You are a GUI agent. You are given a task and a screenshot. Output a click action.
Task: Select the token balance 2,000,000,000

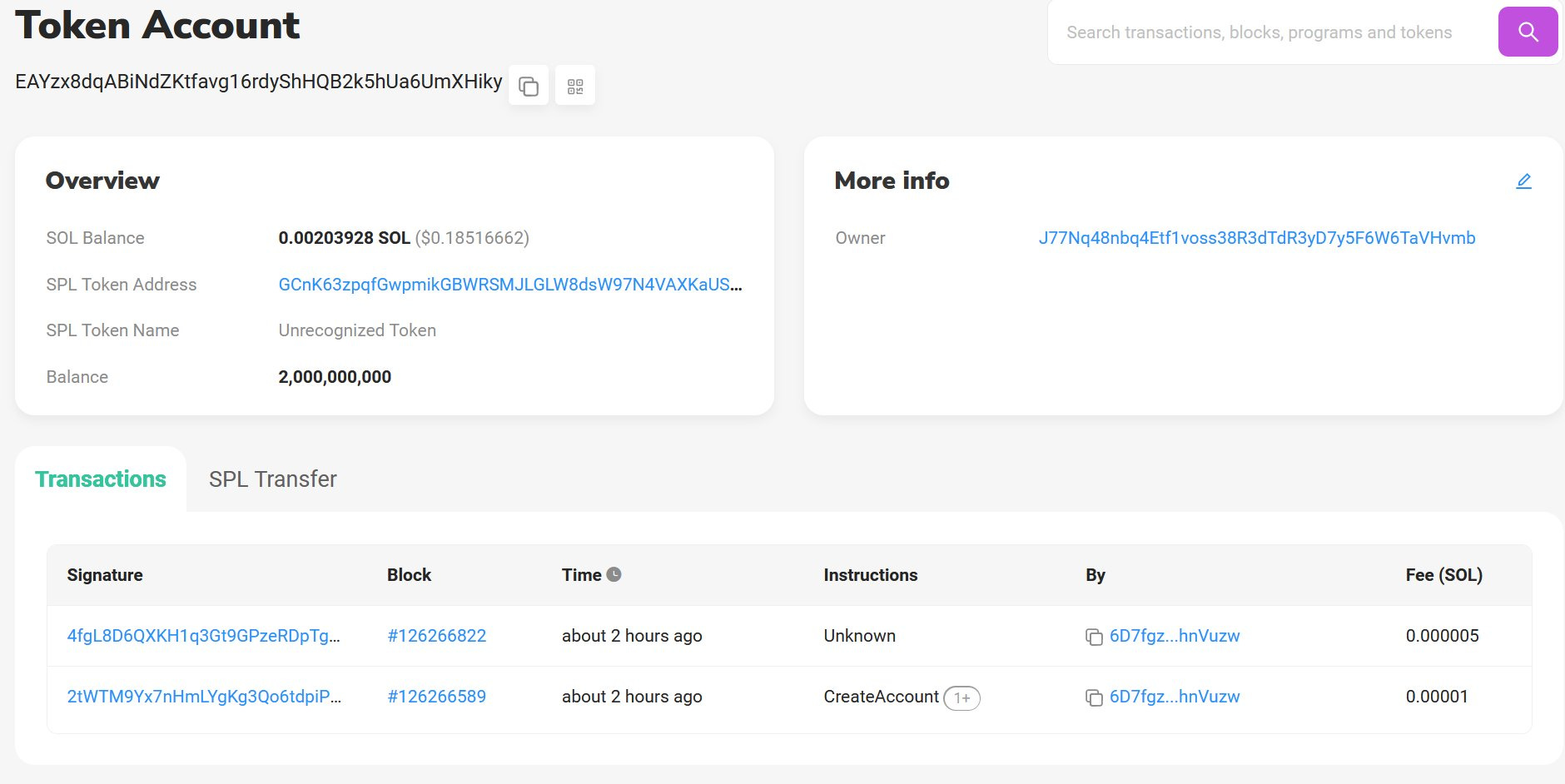pyautogui.click(x=335, y=377)
